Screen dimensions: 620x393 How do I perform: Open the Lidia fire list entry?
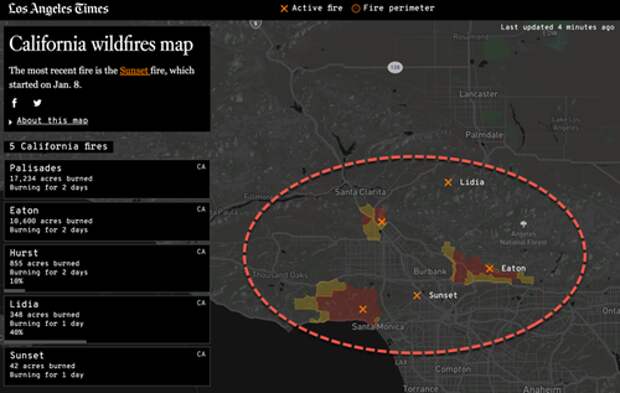tap(107, 319)
